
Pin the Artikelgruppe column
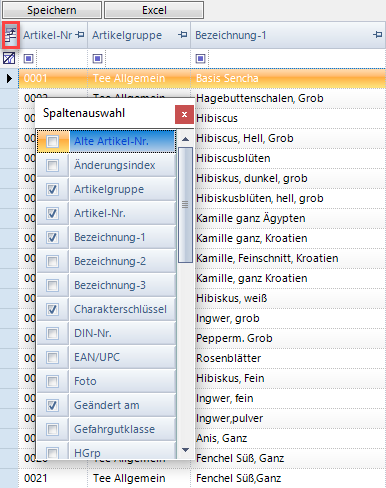tap(183, 35)
